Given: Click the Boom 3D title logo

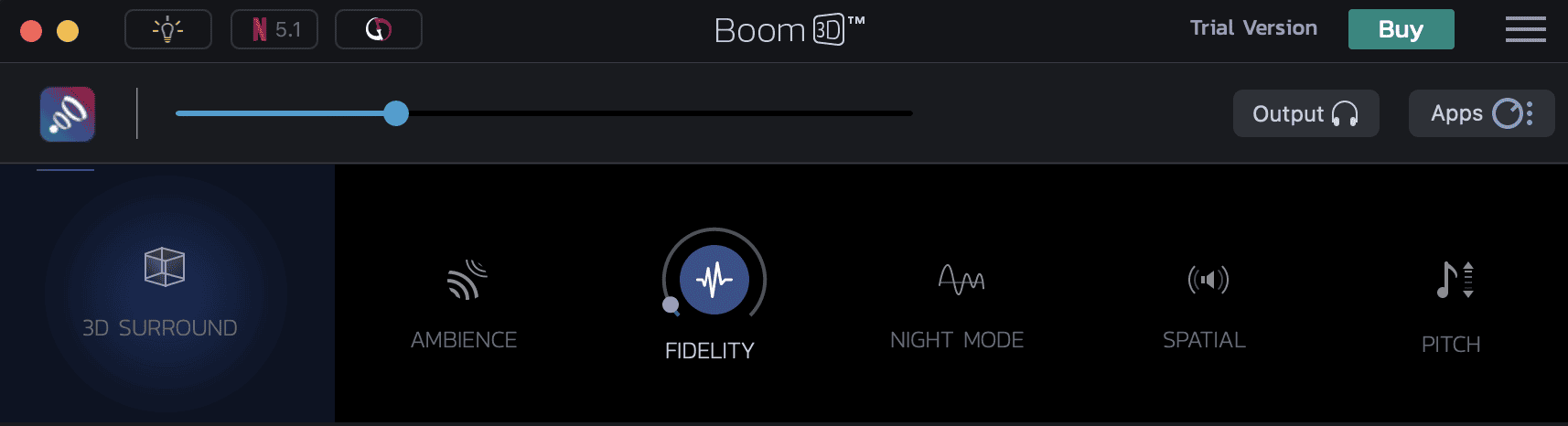Looking at the screenshot, I should pos(789,30).
